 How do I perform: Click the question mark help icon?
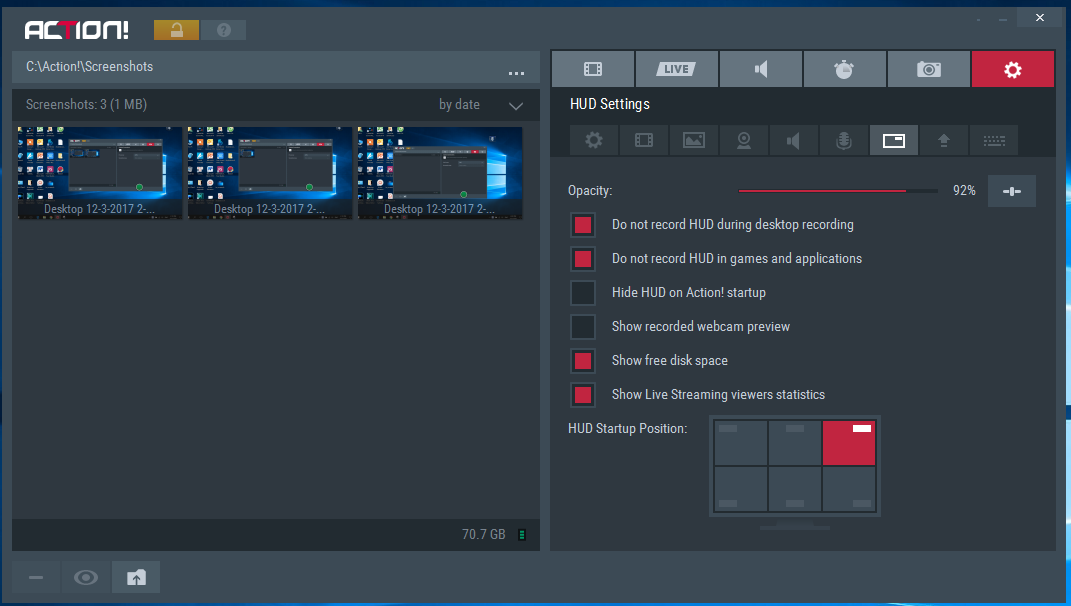pos(223,30)
